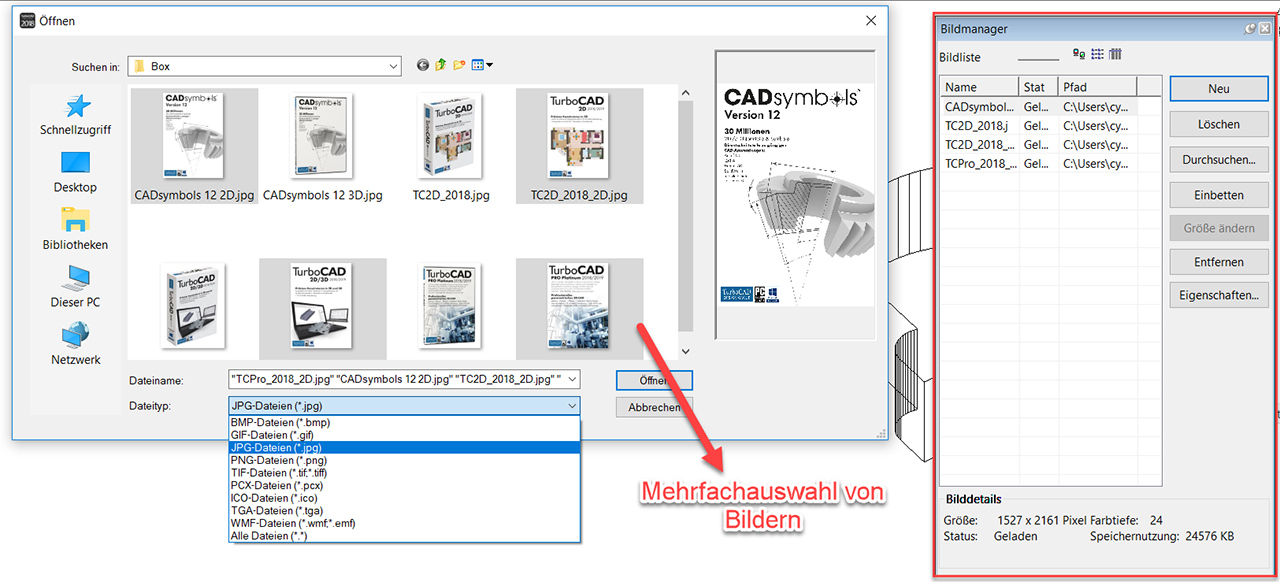The image size is (1280, 582).
Task: Expand the Suchen in folder dropdown
Action: [394, 66]
